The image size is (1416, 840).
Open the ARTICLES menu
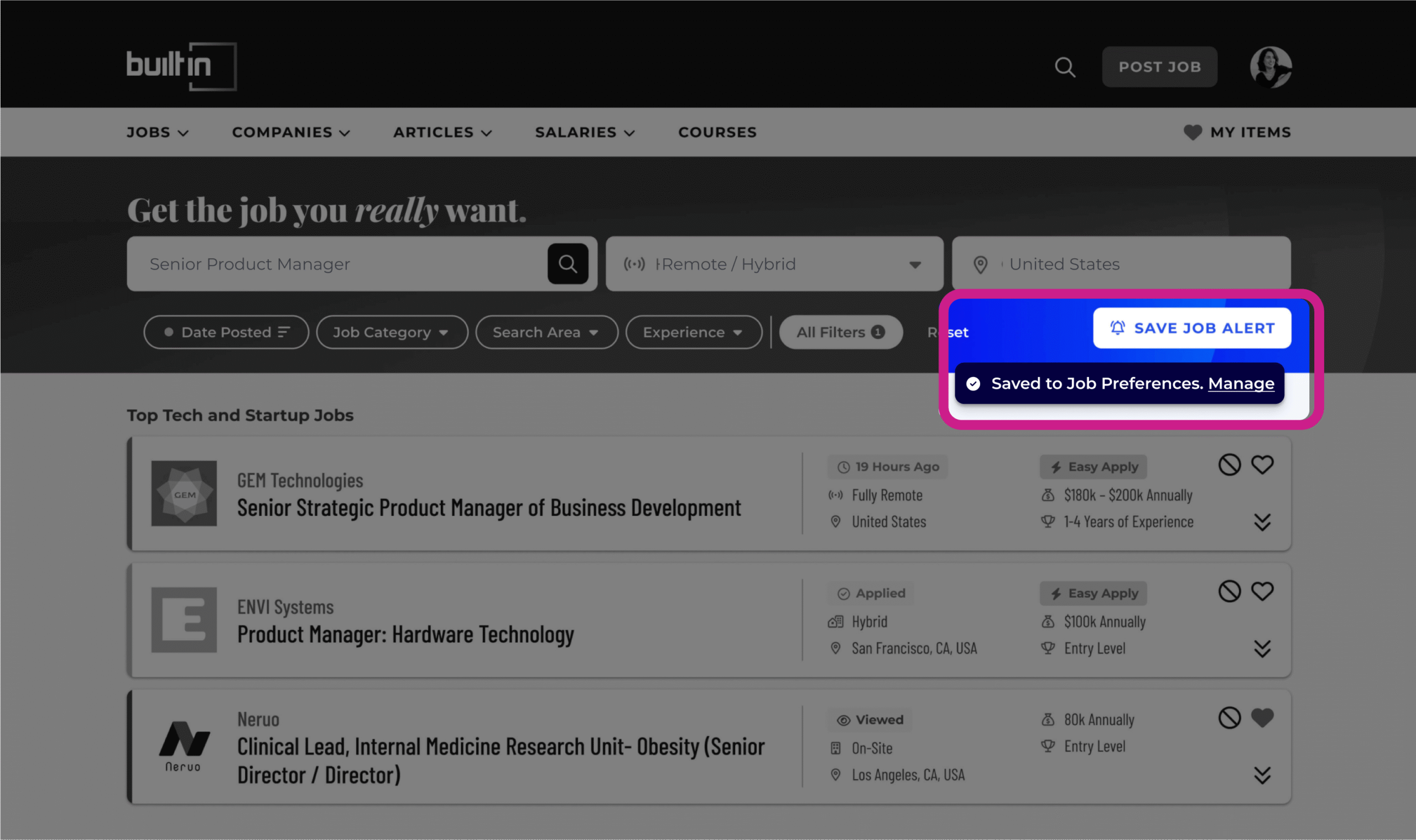click(442, 133)
